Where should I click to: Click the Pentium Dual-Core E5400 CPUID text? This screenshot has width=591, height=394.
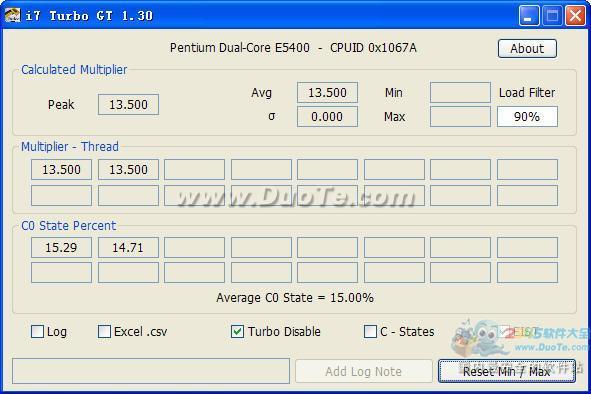tap(293, 48)
